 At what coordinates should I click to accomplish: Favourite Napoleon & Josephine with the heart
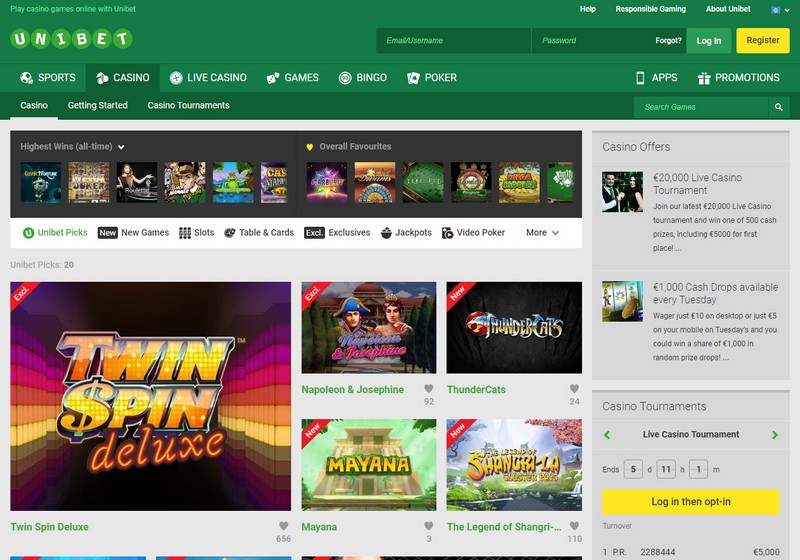[x=429, y=389]
